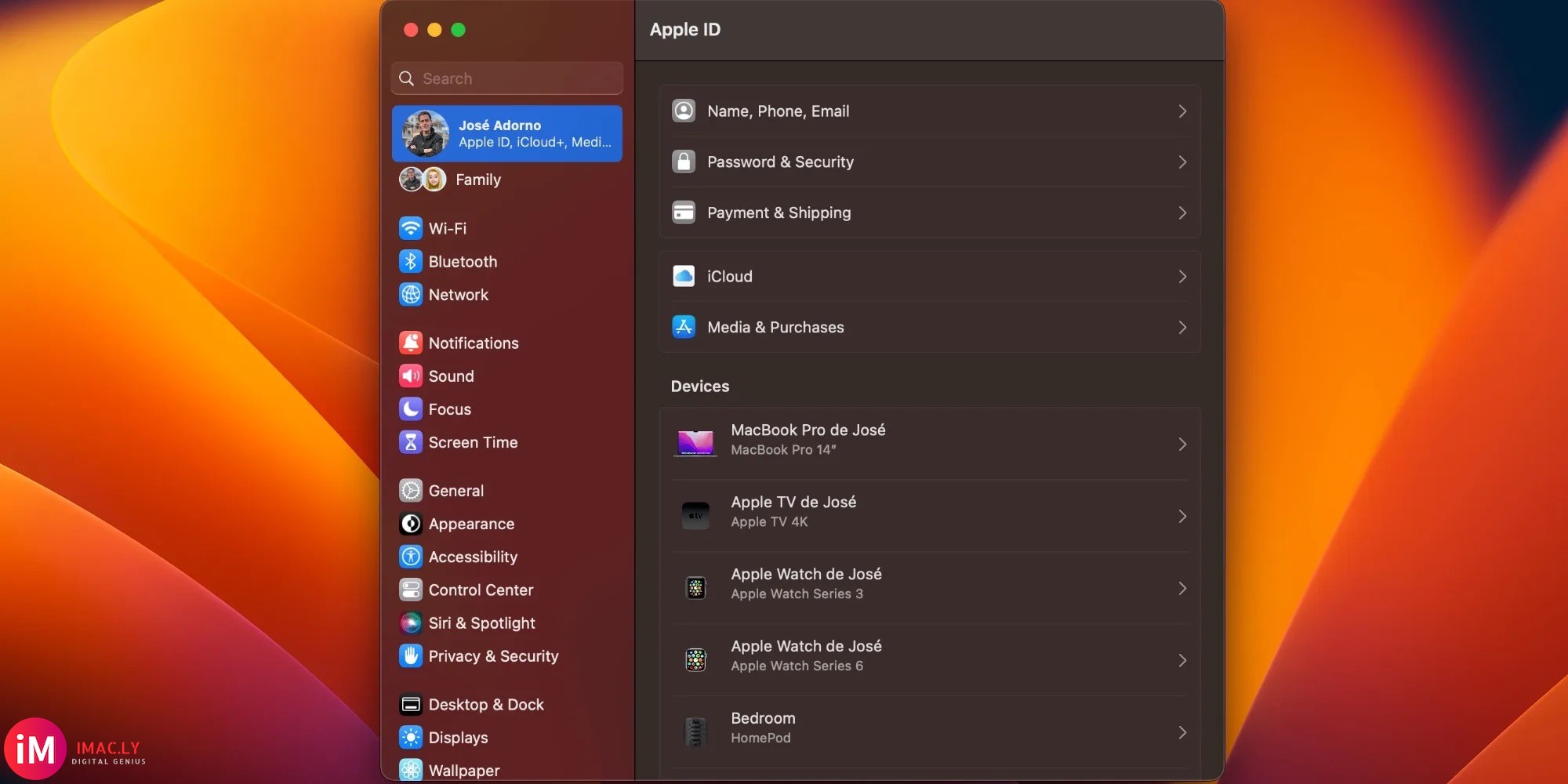Open Wi-Fi settings icon in sidebar

click(411, 228)
